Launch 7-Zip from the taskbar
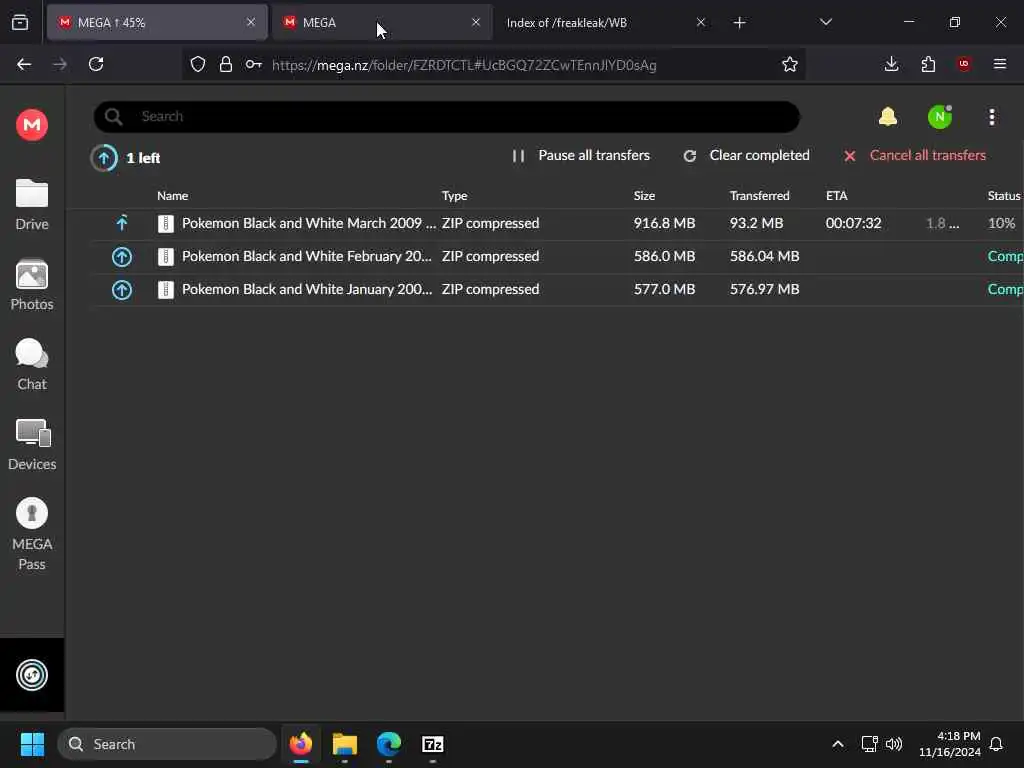The image size is (1024, 768). pyautogui.click(x=432, y=744)
